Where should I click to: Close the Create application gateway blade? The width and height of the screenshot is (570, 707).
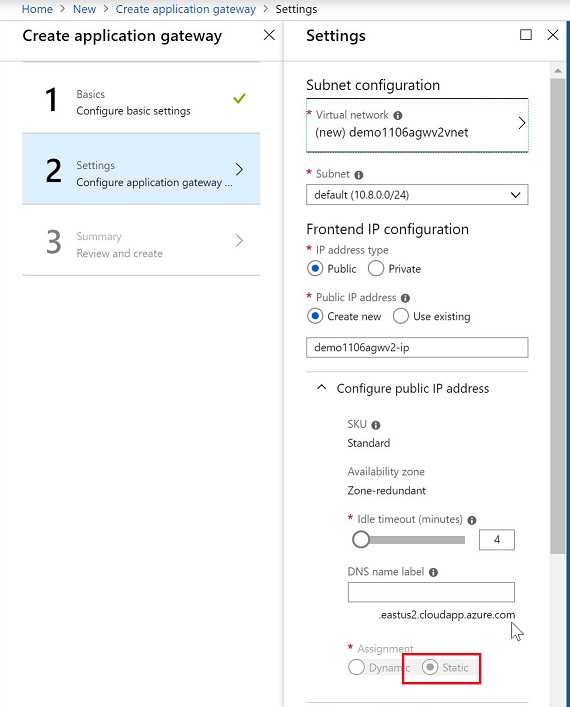(269, 35)
